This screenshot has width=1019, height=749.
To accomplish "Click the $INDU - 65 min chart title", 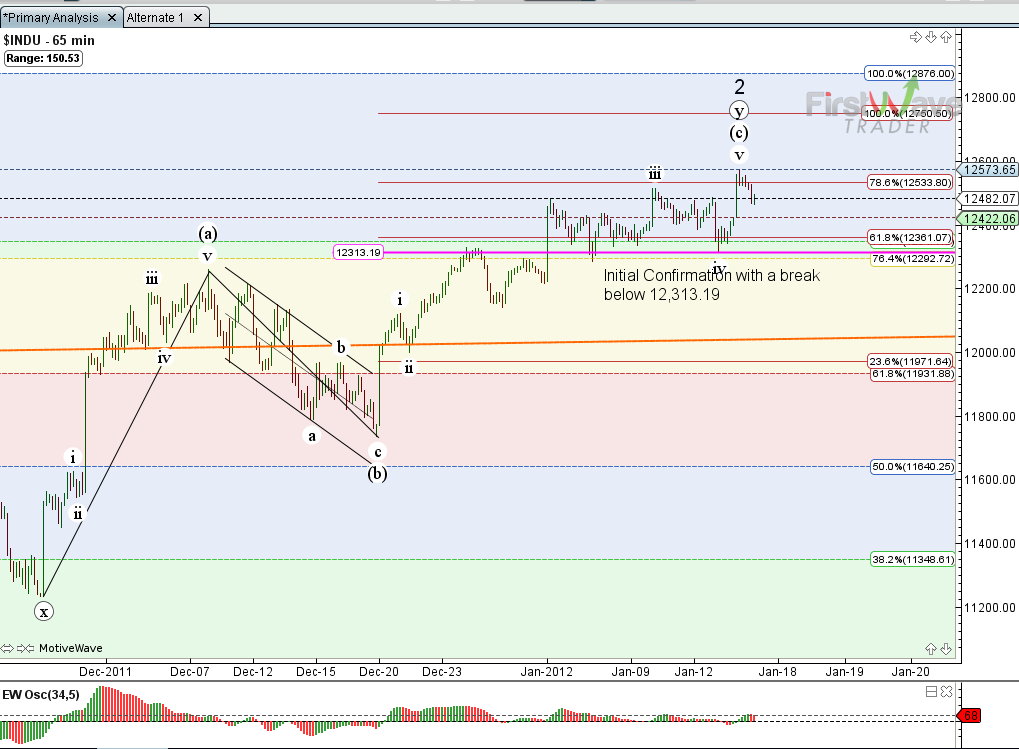I will pos(48,40).
